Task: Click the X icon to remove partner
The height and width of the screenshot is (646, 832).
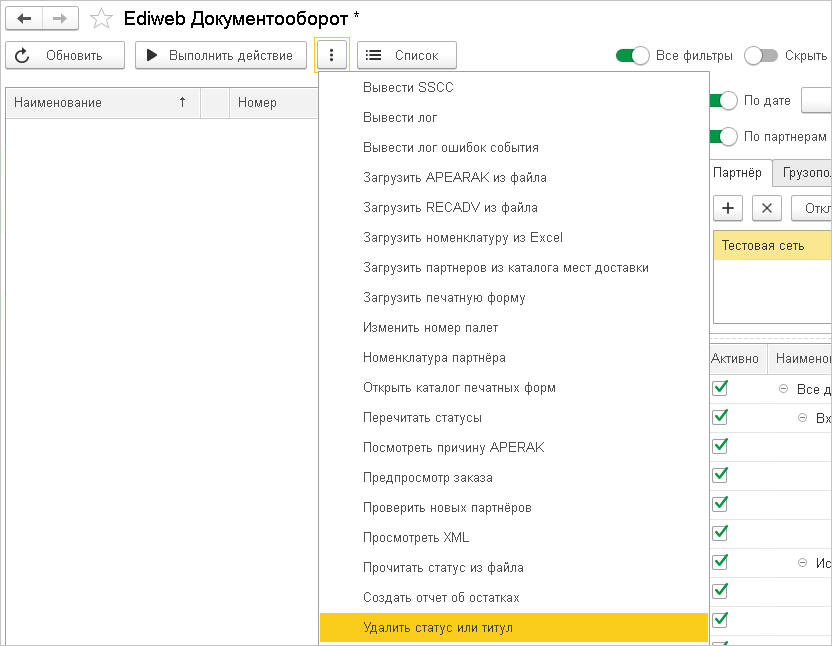Action: coord(766,208)
